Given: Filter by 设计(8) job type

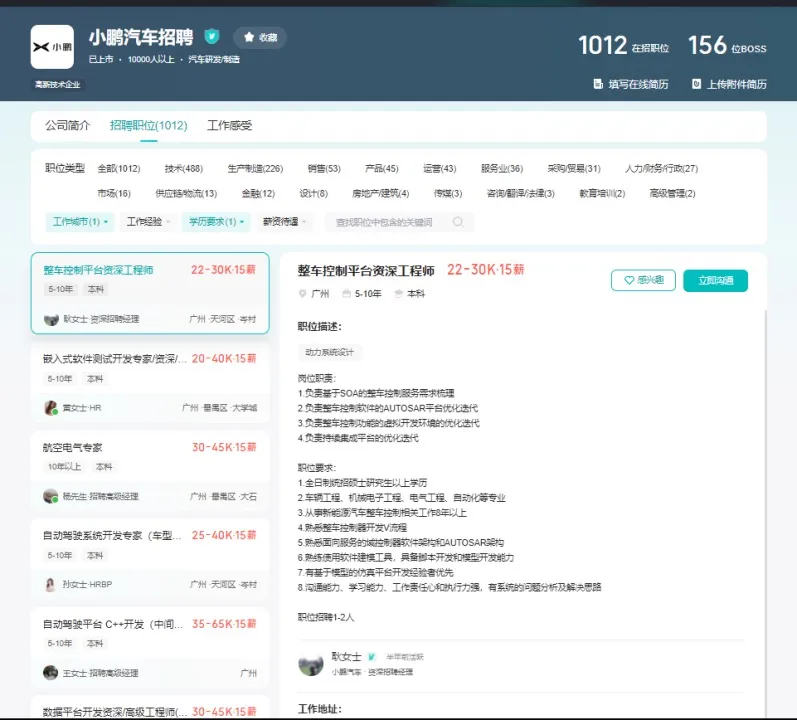Looking at the screenshot, I should (314, 193).
